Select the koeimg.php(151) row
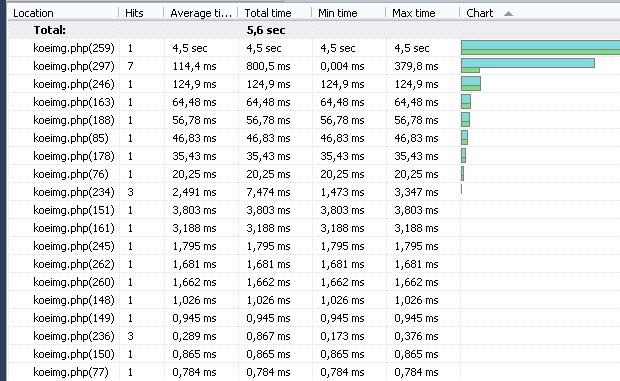The image size is (620, 381). click(x=314, y=210)
